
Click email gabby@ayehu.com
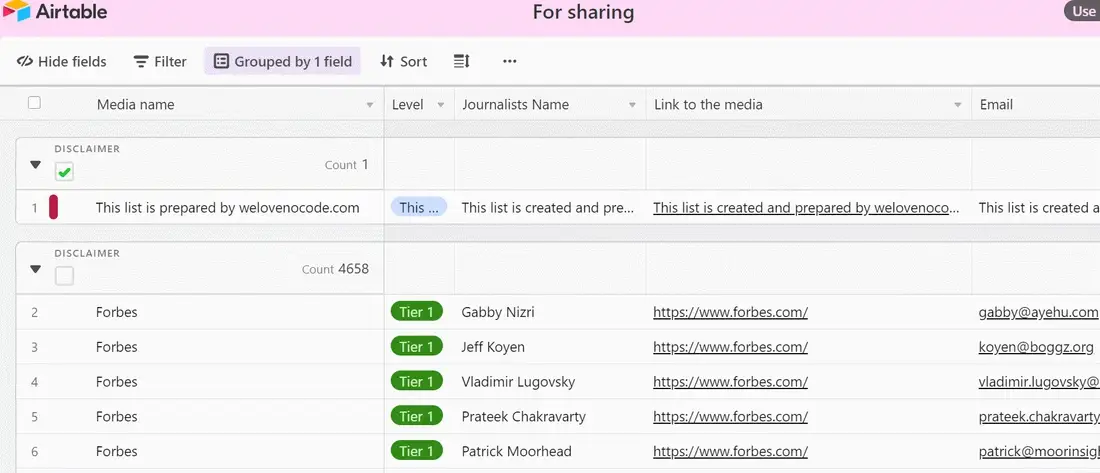(x=1038, y=312)
